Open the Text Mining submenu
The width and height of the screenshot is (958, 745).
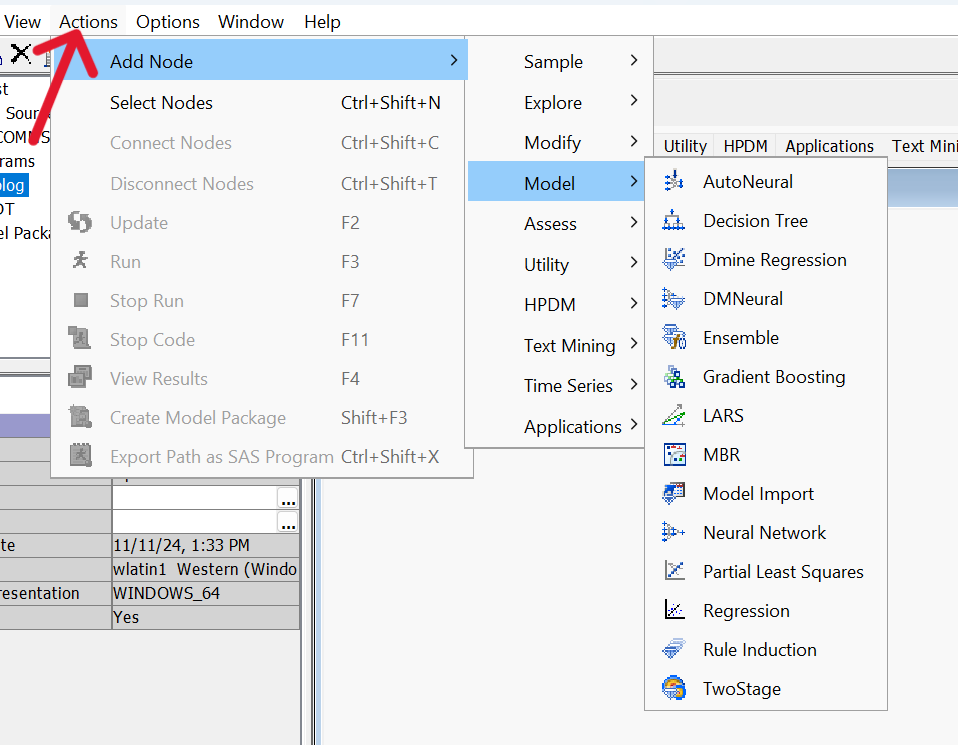[x=569, y=346]
